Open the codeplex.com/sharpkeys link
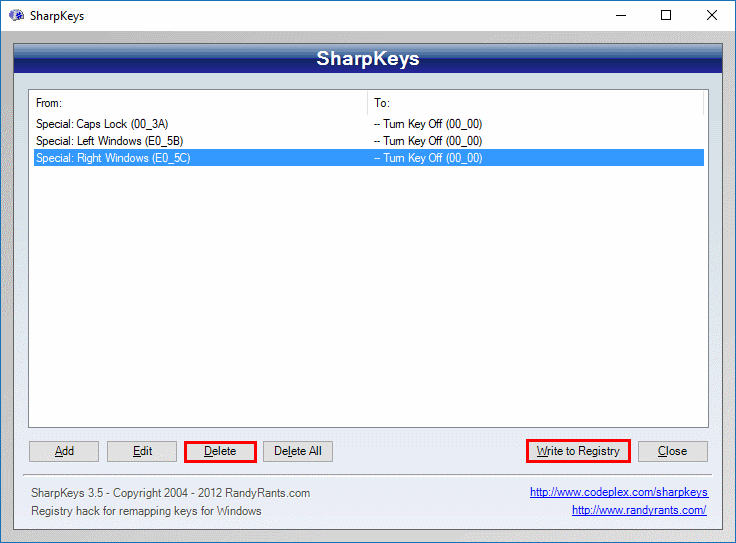Viewport: 736px width, 543px height. click(x=619, y=492)
